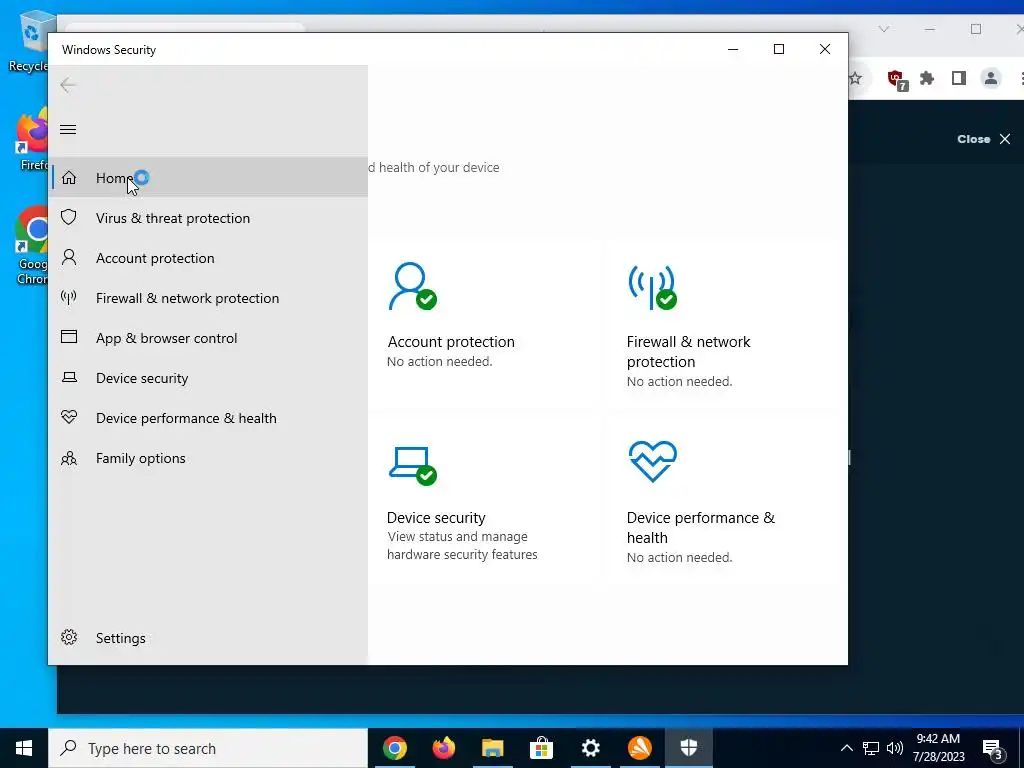
Task: Open the Windows Start menu
Action: 24,748
